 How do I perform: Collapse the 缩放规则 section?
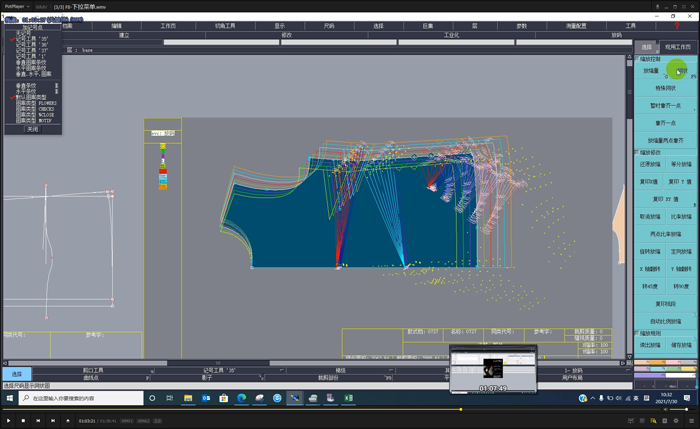(637, 333)
